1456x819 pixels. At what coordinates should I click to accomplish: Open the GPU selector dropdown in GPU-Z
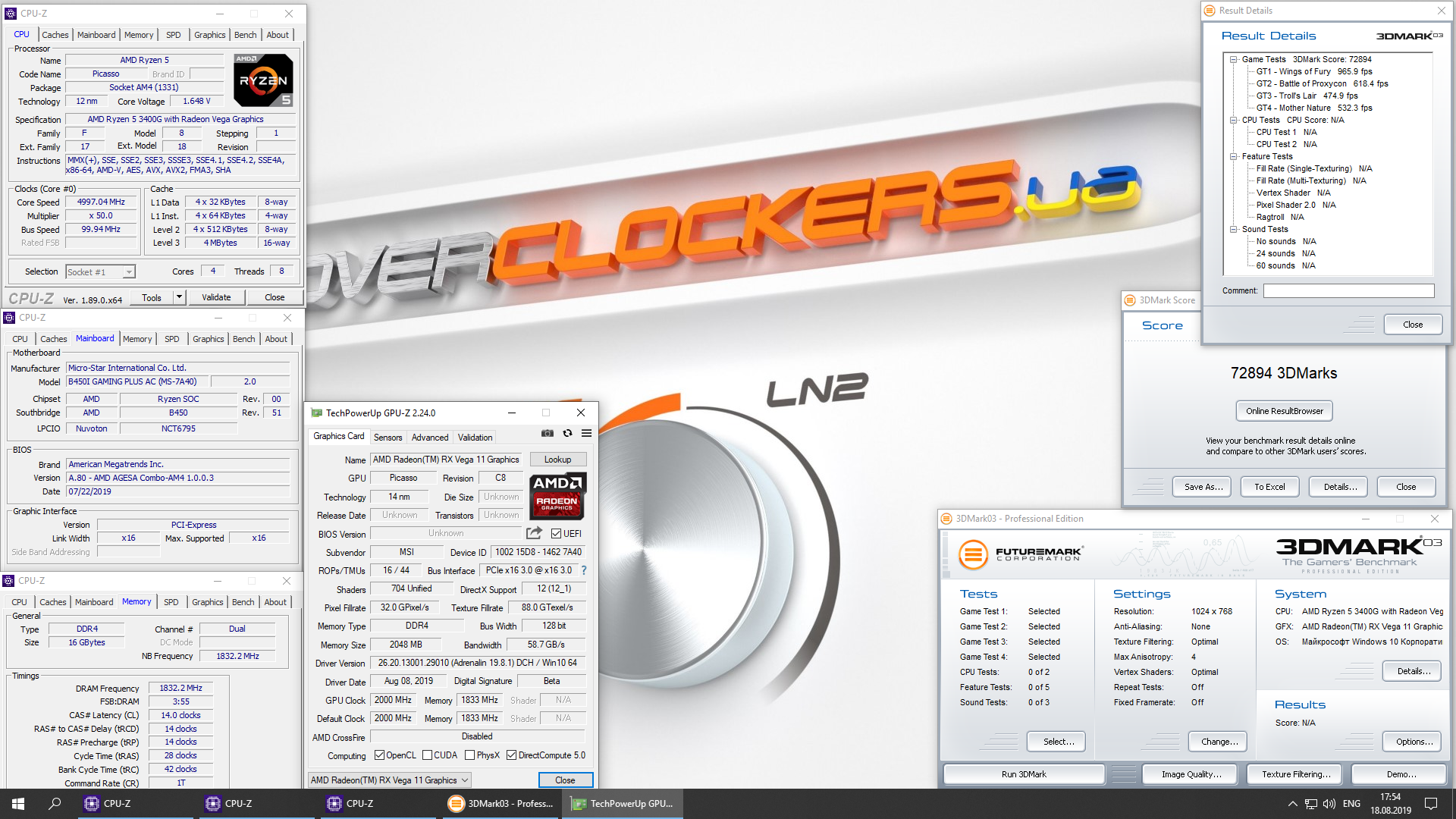coord(390,780)
